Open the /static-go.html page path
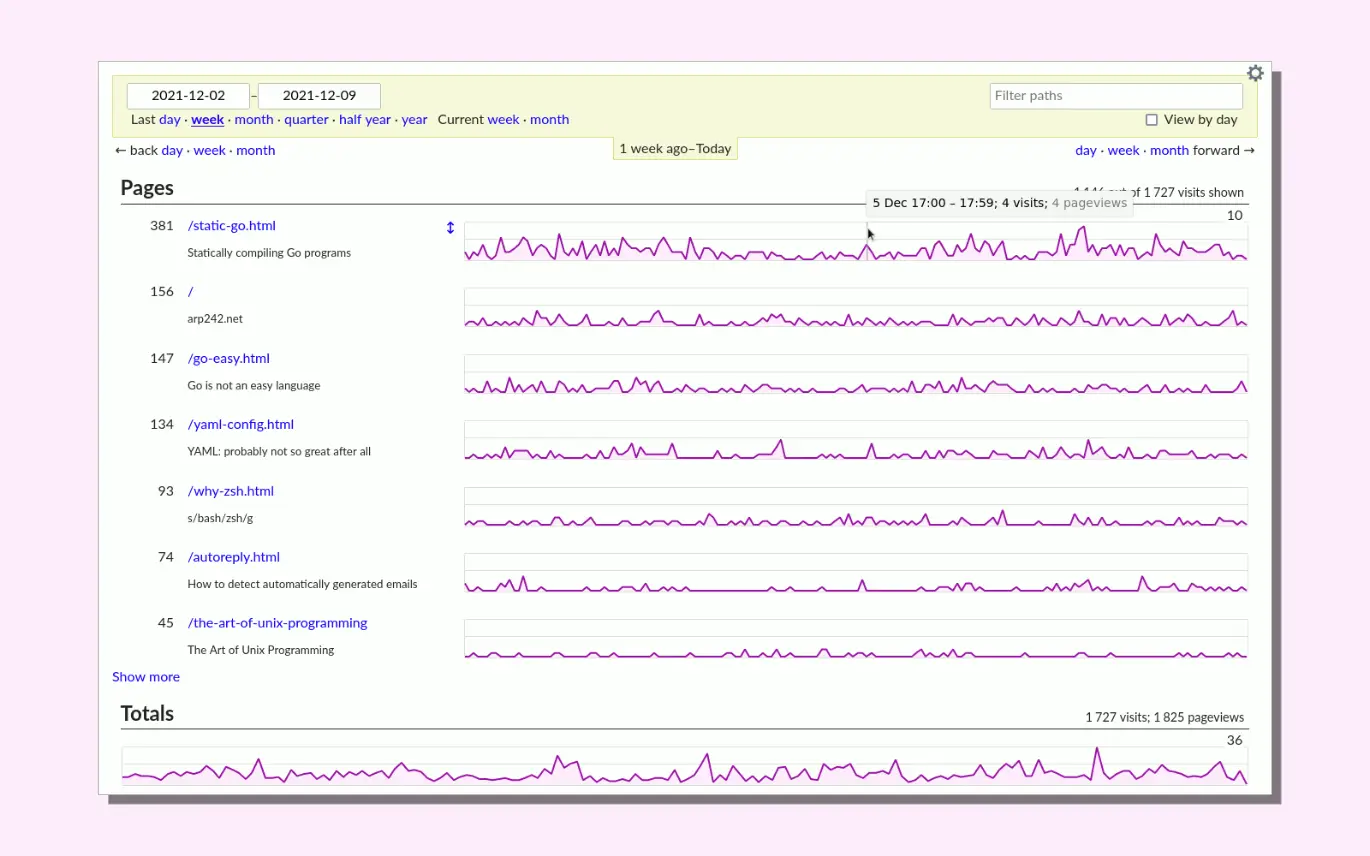 point(231,226)
